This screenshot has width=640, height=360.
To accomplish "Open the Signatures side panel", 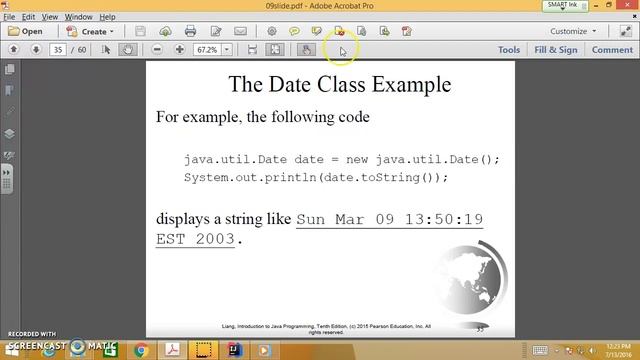I will (x=9, y=155).
